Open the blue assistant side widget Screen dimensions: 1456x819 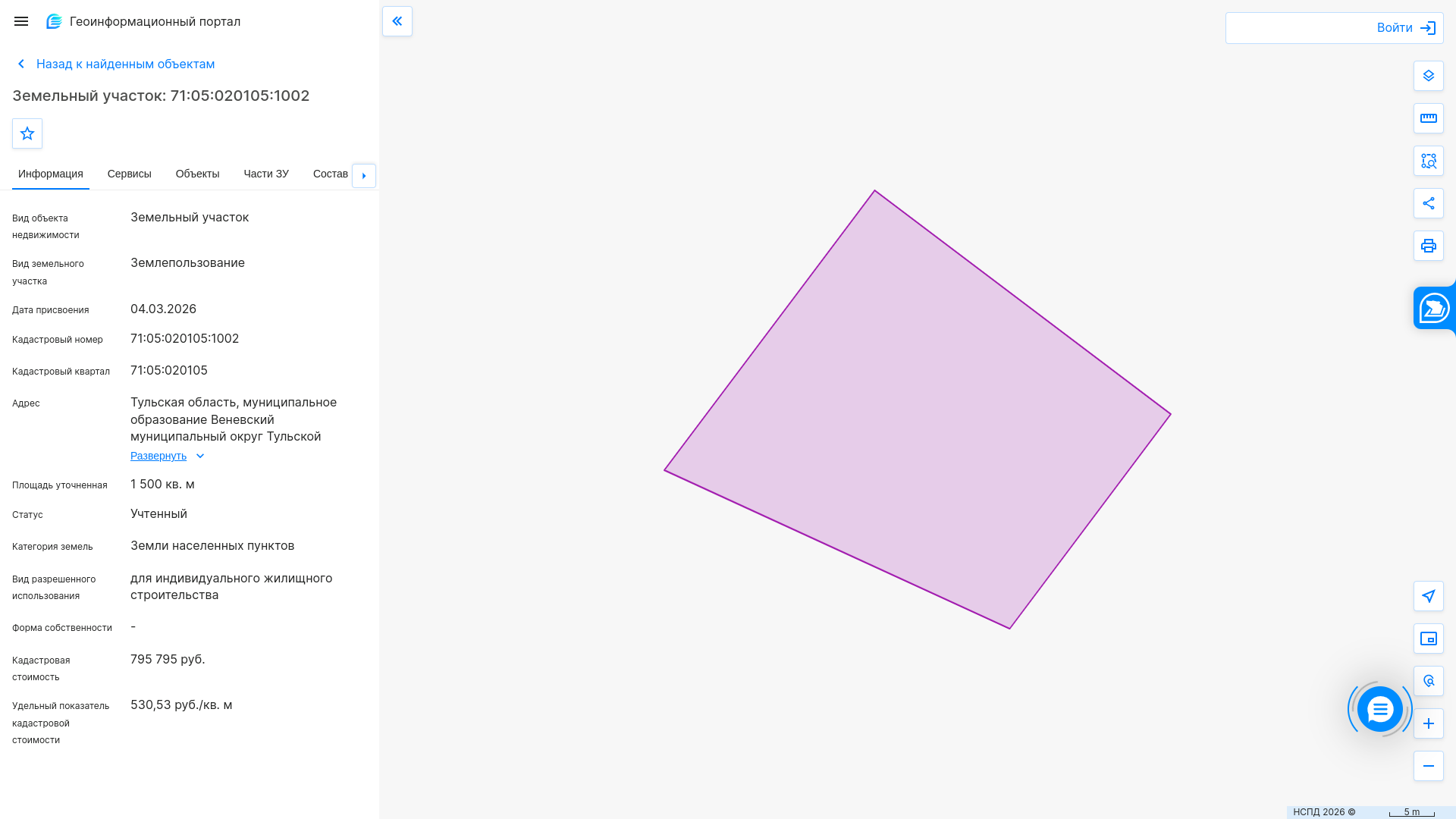pos(1435,308)
